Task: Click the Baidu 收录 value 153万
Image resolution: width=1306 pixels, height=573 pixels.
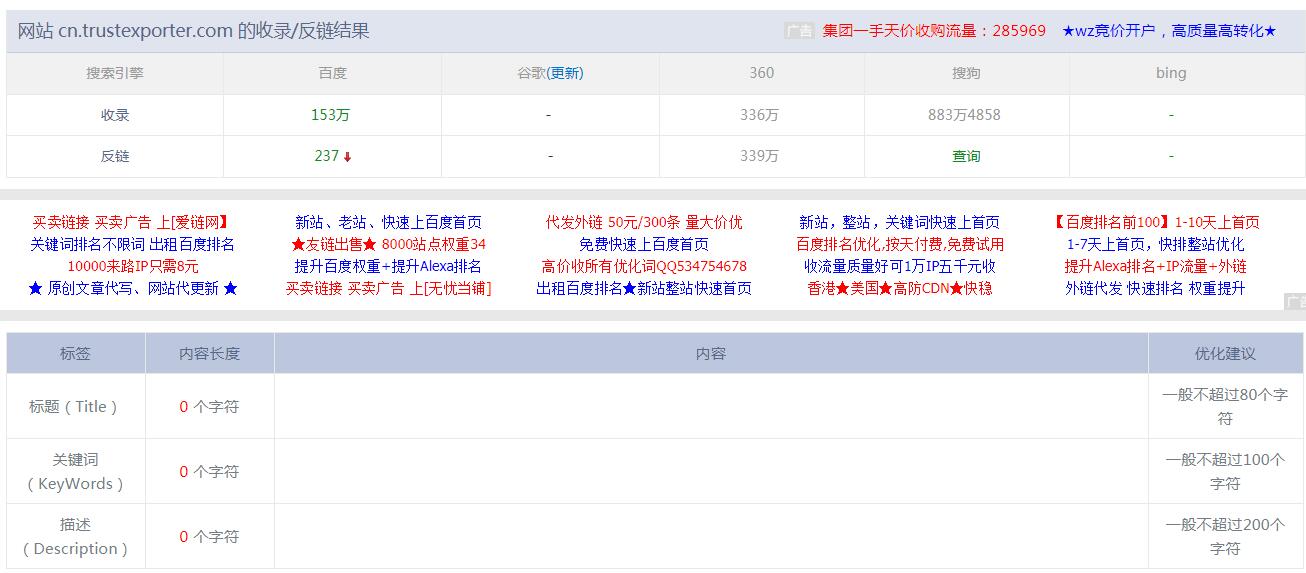Action: coord(331,115)
